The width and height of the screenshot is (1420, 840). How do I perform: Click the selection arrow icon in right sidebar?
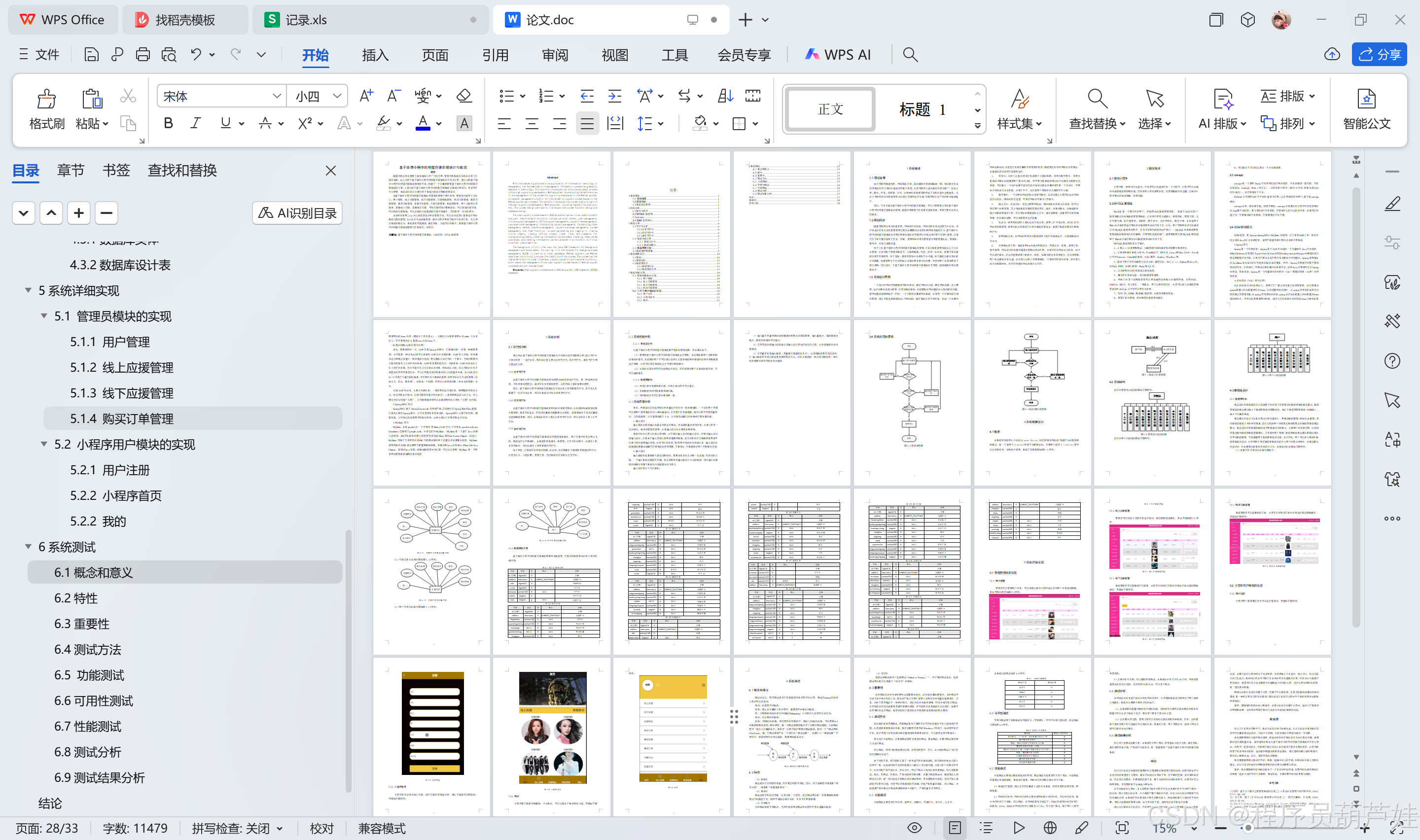tap(1392, 400)
